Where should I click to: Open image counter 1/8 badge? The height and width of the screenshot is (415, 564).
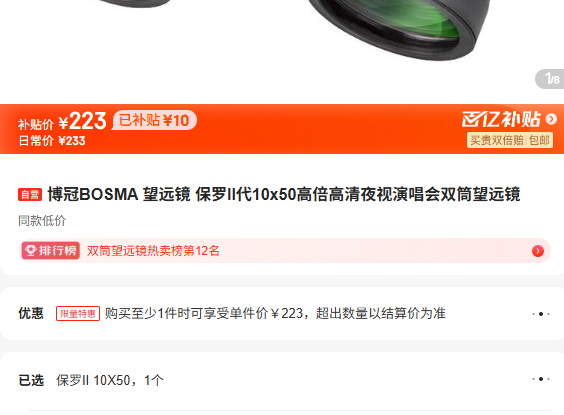(551, 79)
